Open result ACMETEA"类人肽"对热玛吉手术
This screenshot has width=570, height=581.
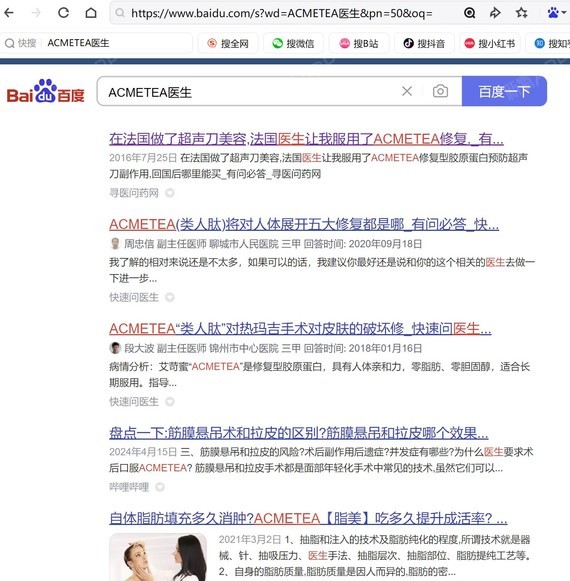pyautogui.click(x=300, y=329)
